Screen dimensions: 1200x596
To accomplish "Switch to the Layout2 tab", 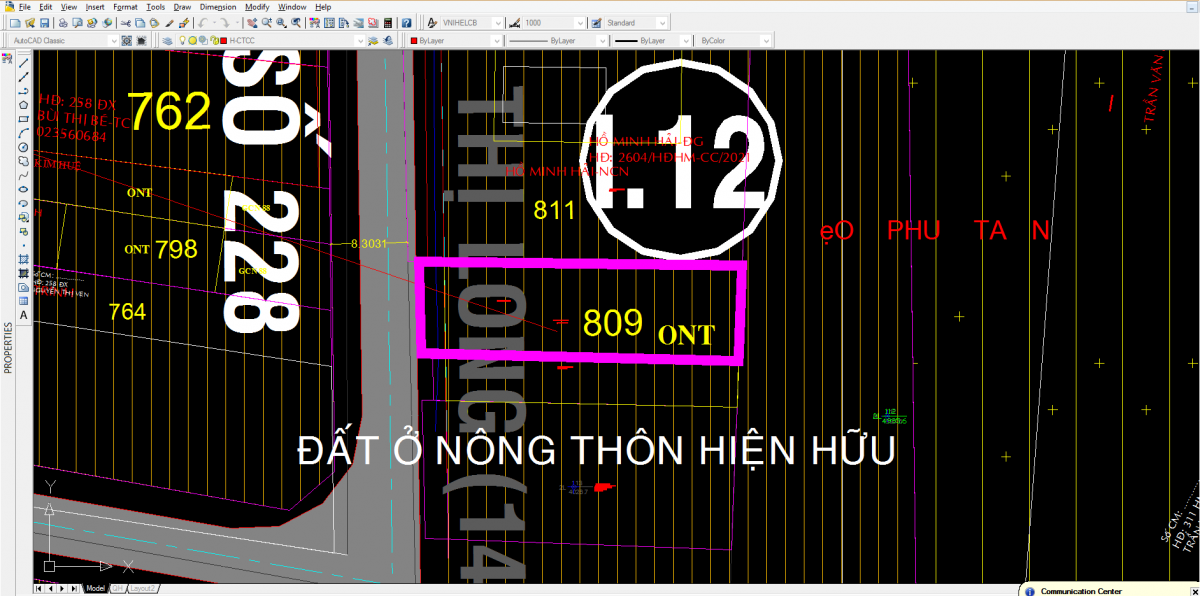I will pos(143,589).
